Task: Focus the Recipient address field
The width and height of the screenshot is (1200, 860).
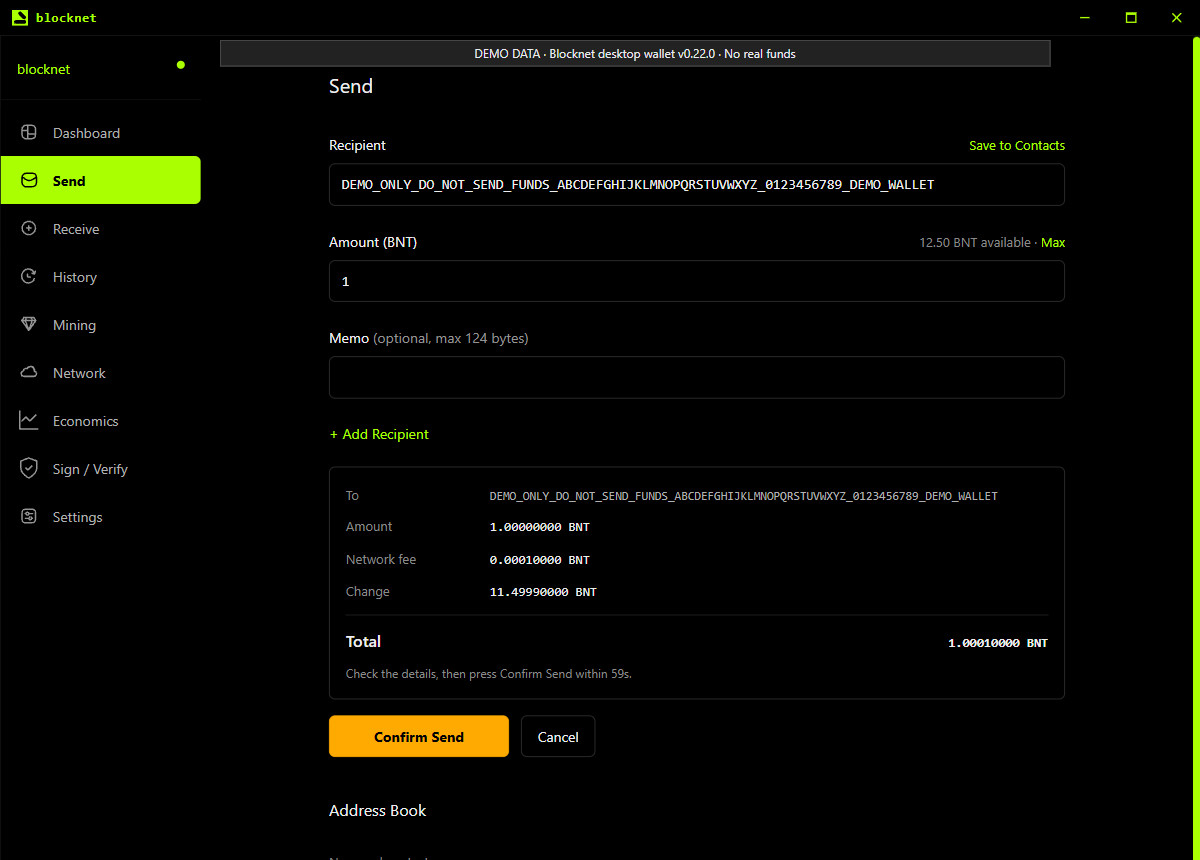Action: click(697, 185)
